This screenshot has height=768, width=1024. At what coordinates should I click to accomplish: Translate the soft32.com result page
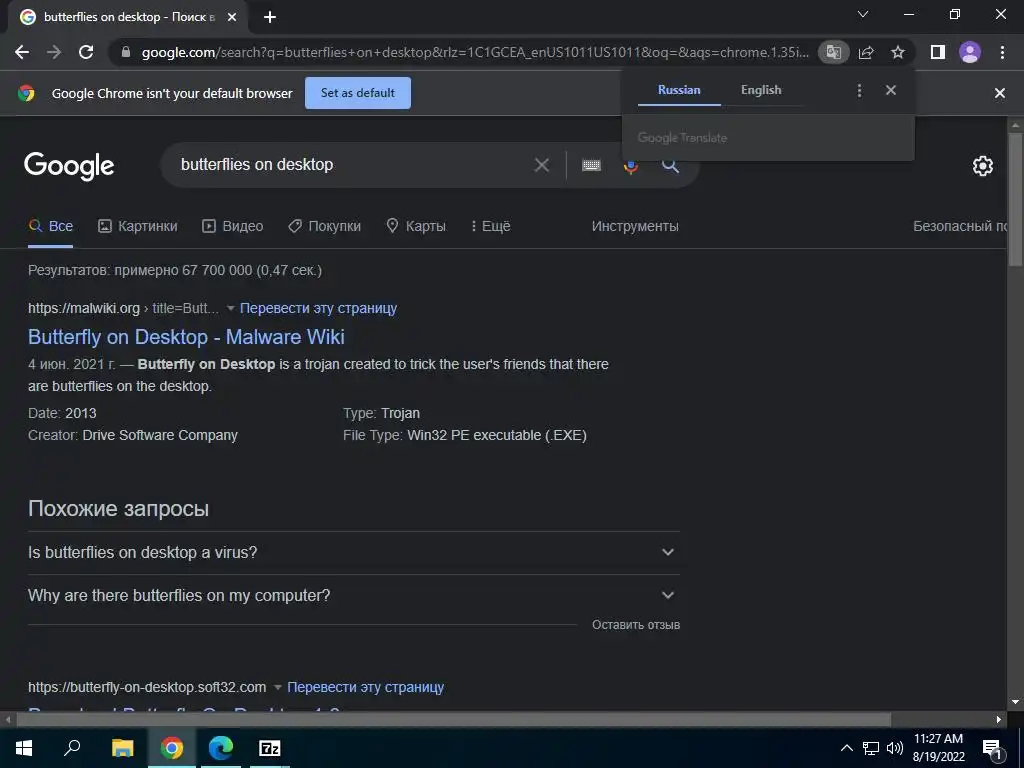click(x=366, y=687)
